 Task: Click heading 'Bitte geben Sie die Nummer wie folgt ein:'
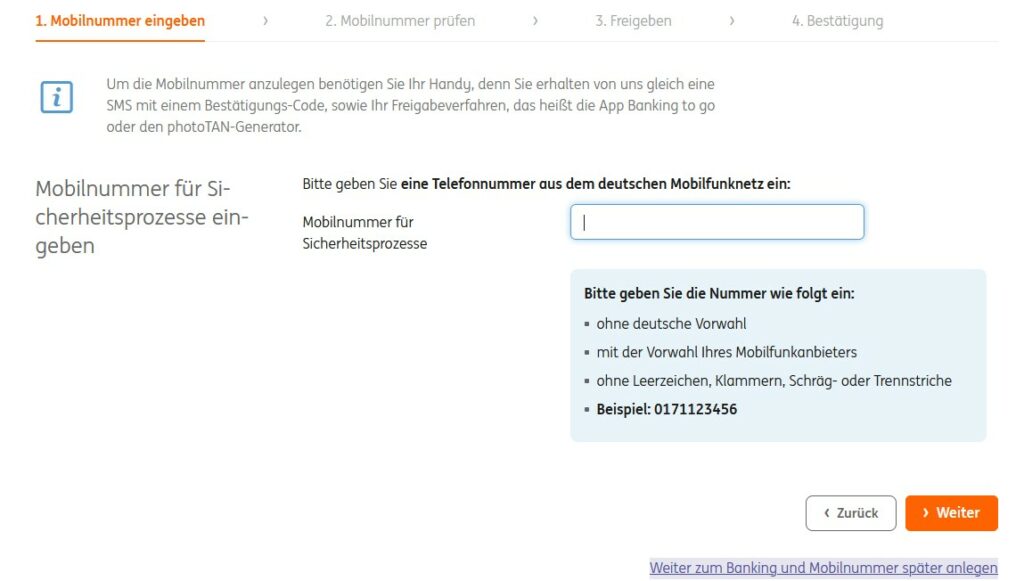pyautogui.click(x=719, y=294)
